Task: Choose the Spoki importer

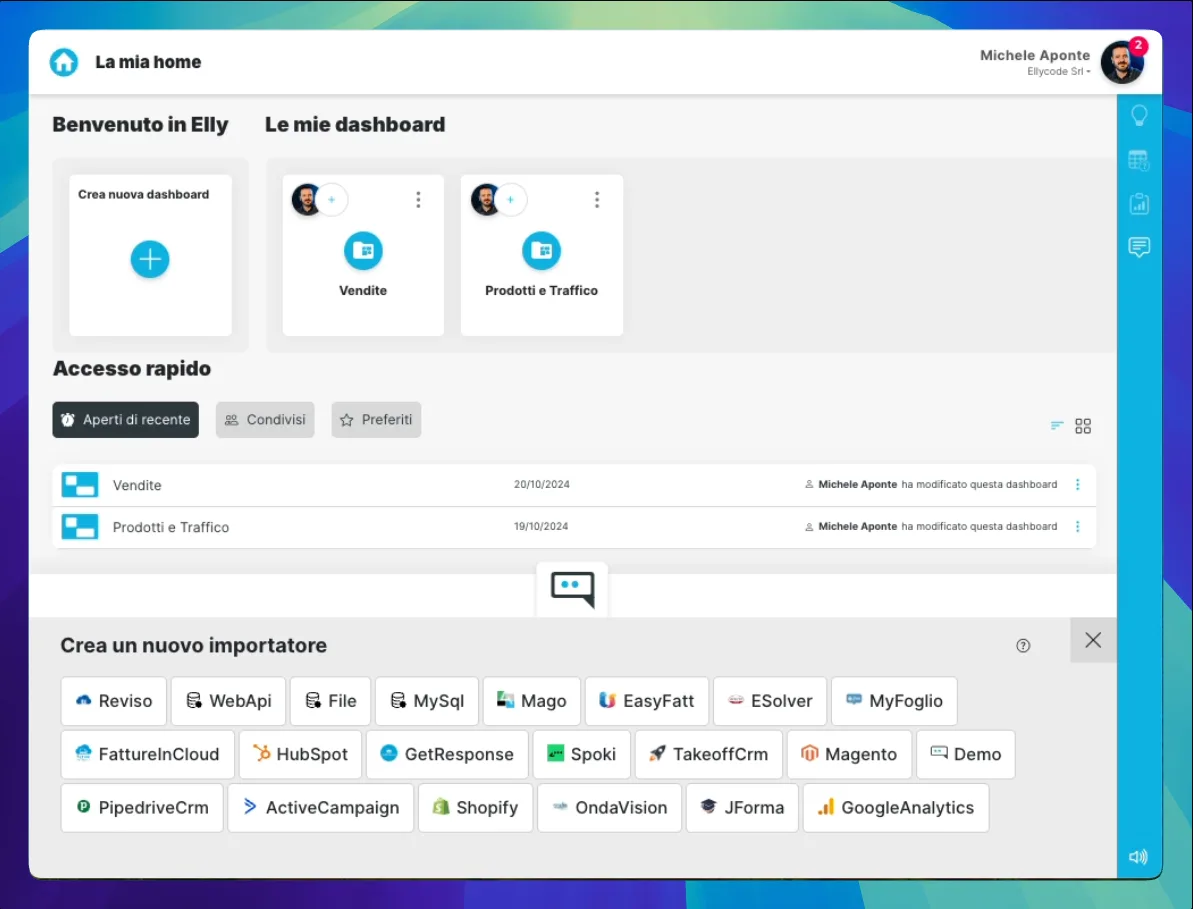Action: 581,755
